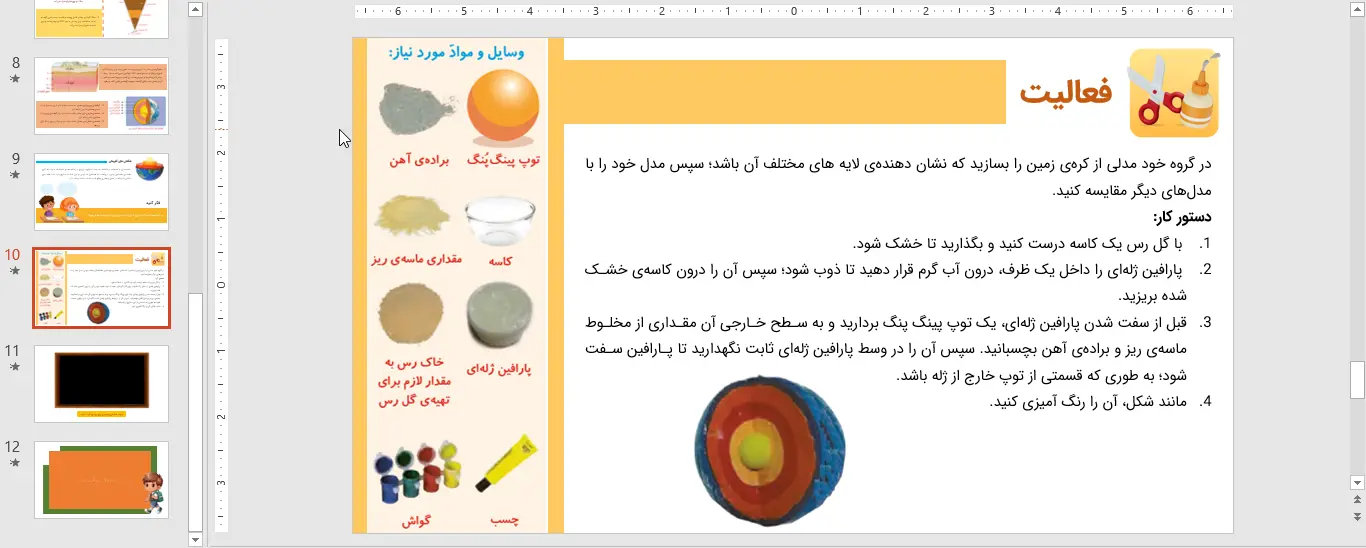
Task: Click the animation star under slide 10
Action: (x=14, y=271)
